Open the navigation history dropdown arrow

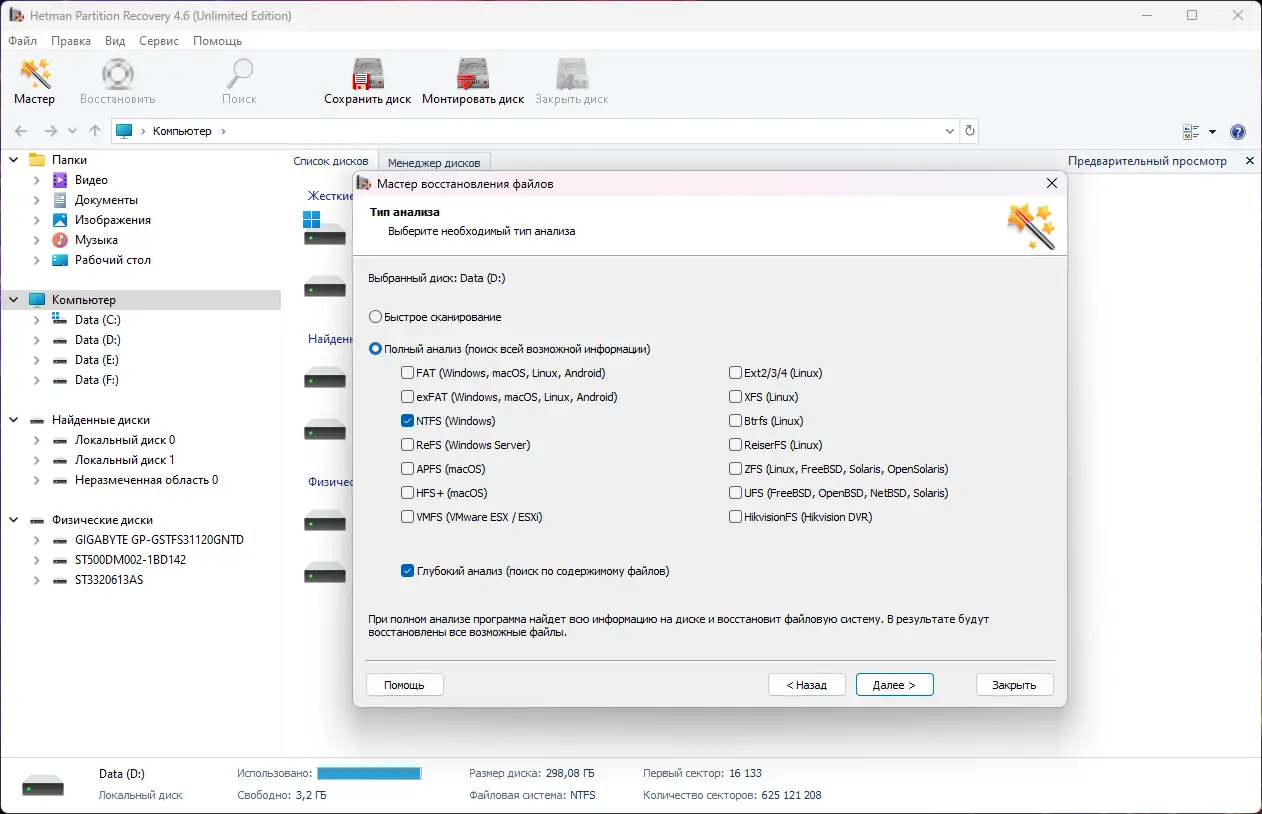[72, 131]
